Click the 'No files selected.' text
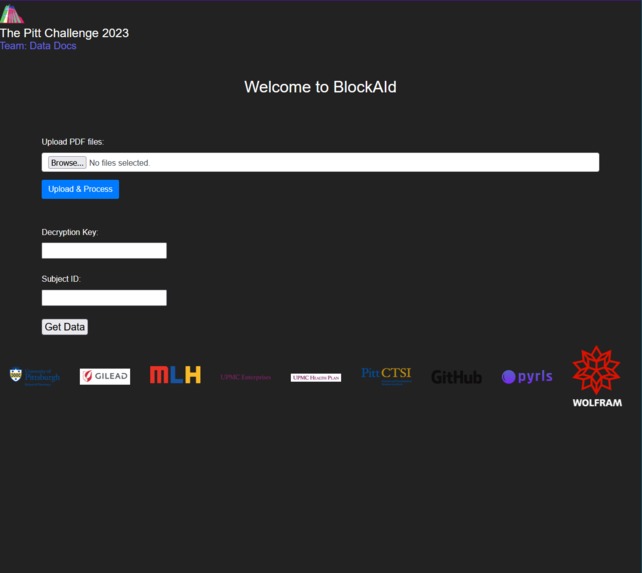This screenshot has width=642, height=573. pyautogui.click(x=120, y=163)
